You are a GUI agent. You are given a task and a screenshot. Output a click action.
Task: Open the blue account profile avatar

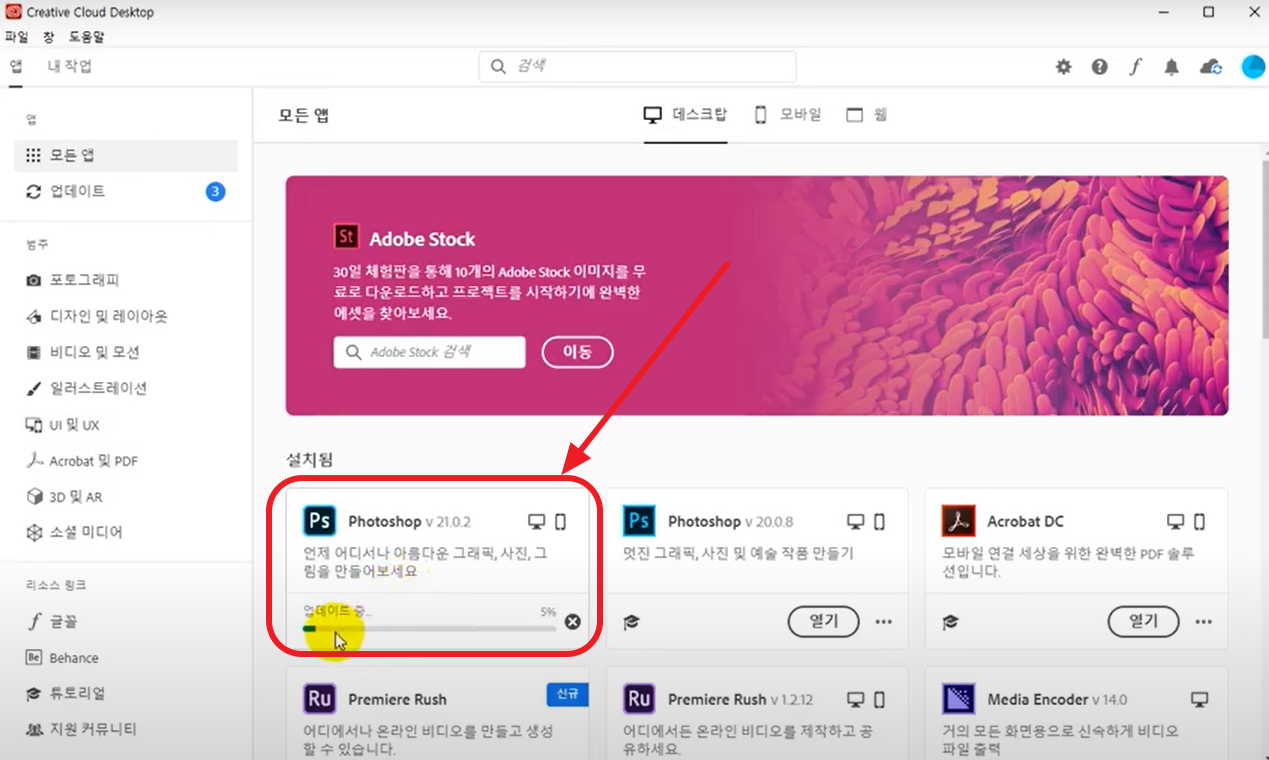tap(1253, 67)
